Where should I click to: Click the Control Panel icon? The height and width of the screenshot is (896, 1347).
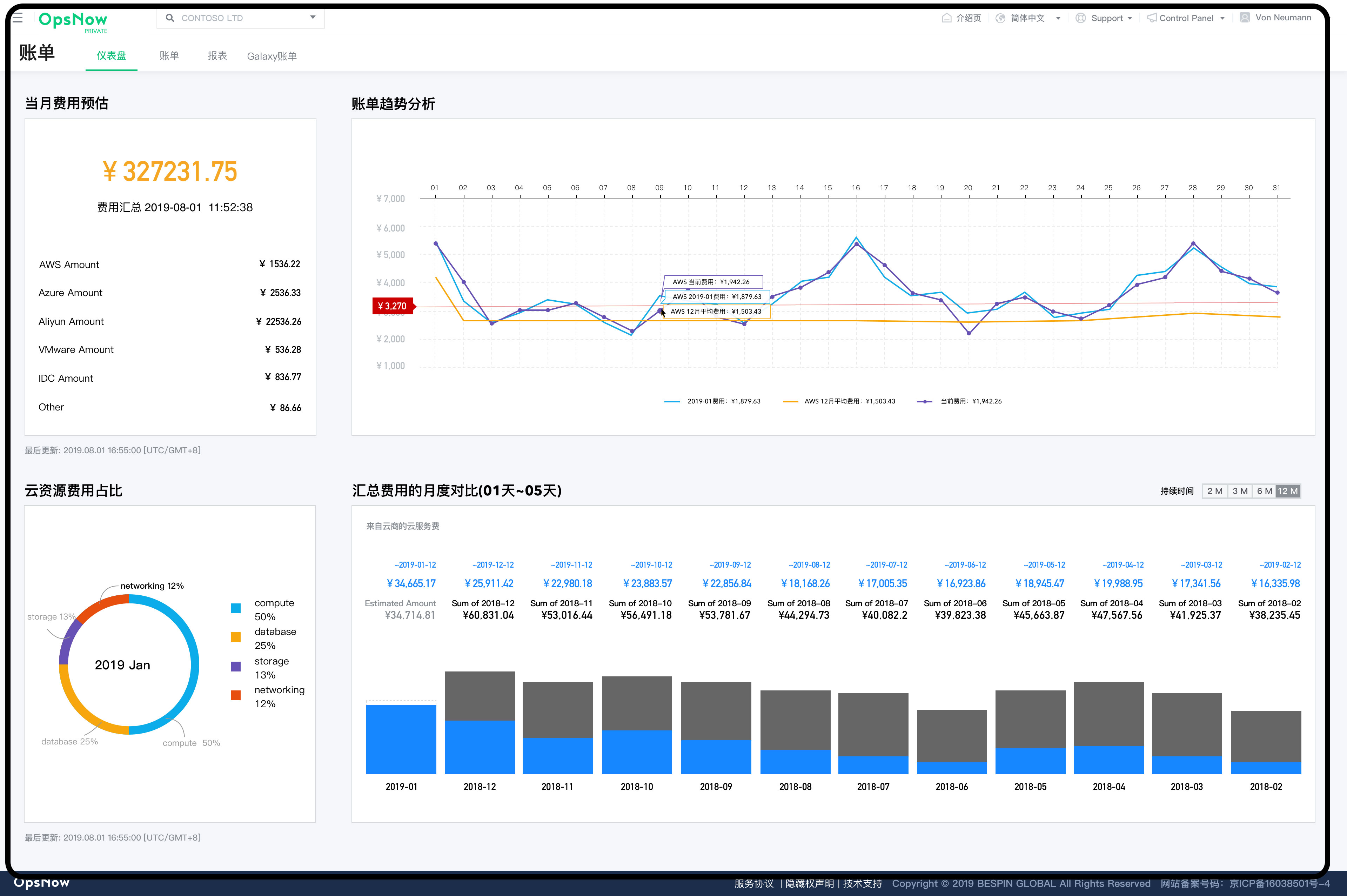(1152, 18)
